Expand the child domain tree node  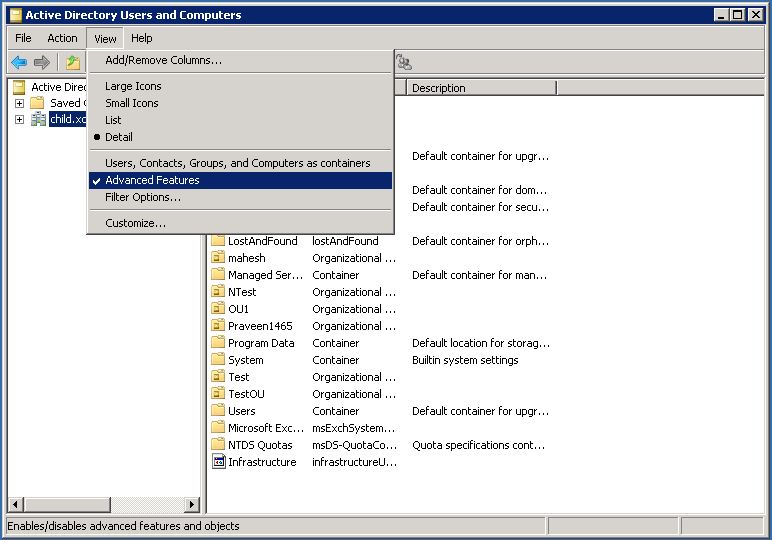pos(19,120)
